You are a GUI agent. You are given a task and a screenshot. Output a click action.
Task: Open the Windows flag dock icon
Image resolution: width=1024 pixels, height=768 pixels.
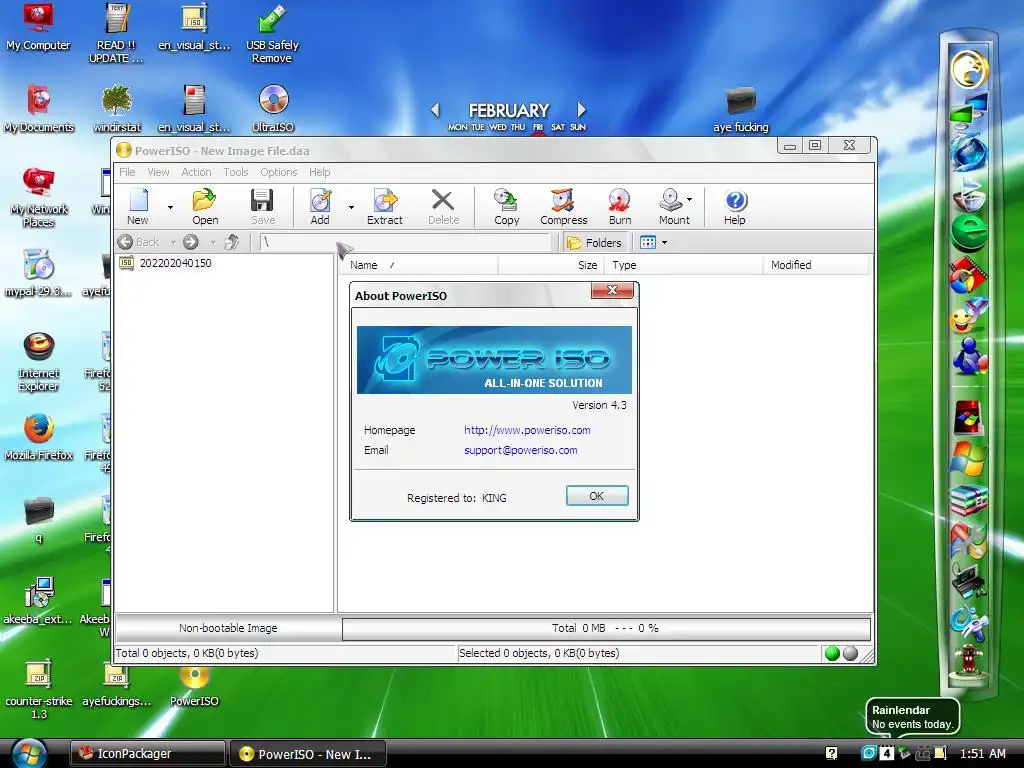click(969, 458)
